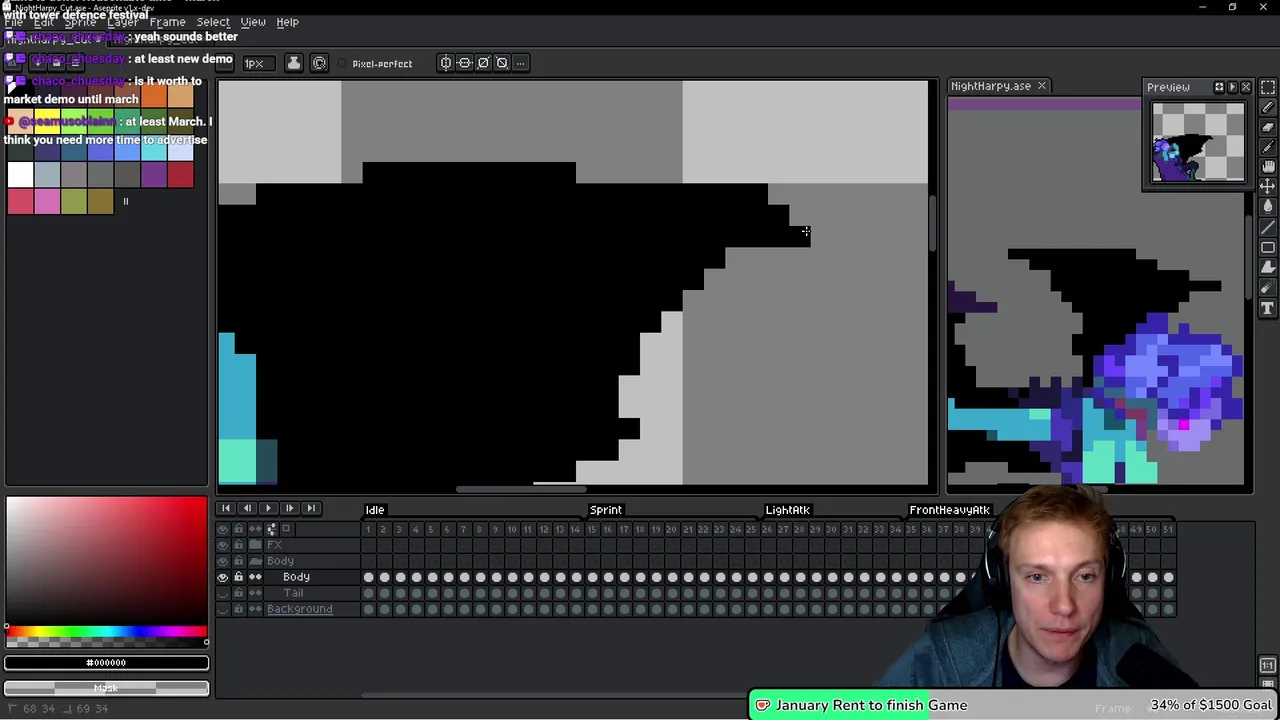Toggle lock on the Tail layer
1280x720 pixels.
tap(238, 593)
